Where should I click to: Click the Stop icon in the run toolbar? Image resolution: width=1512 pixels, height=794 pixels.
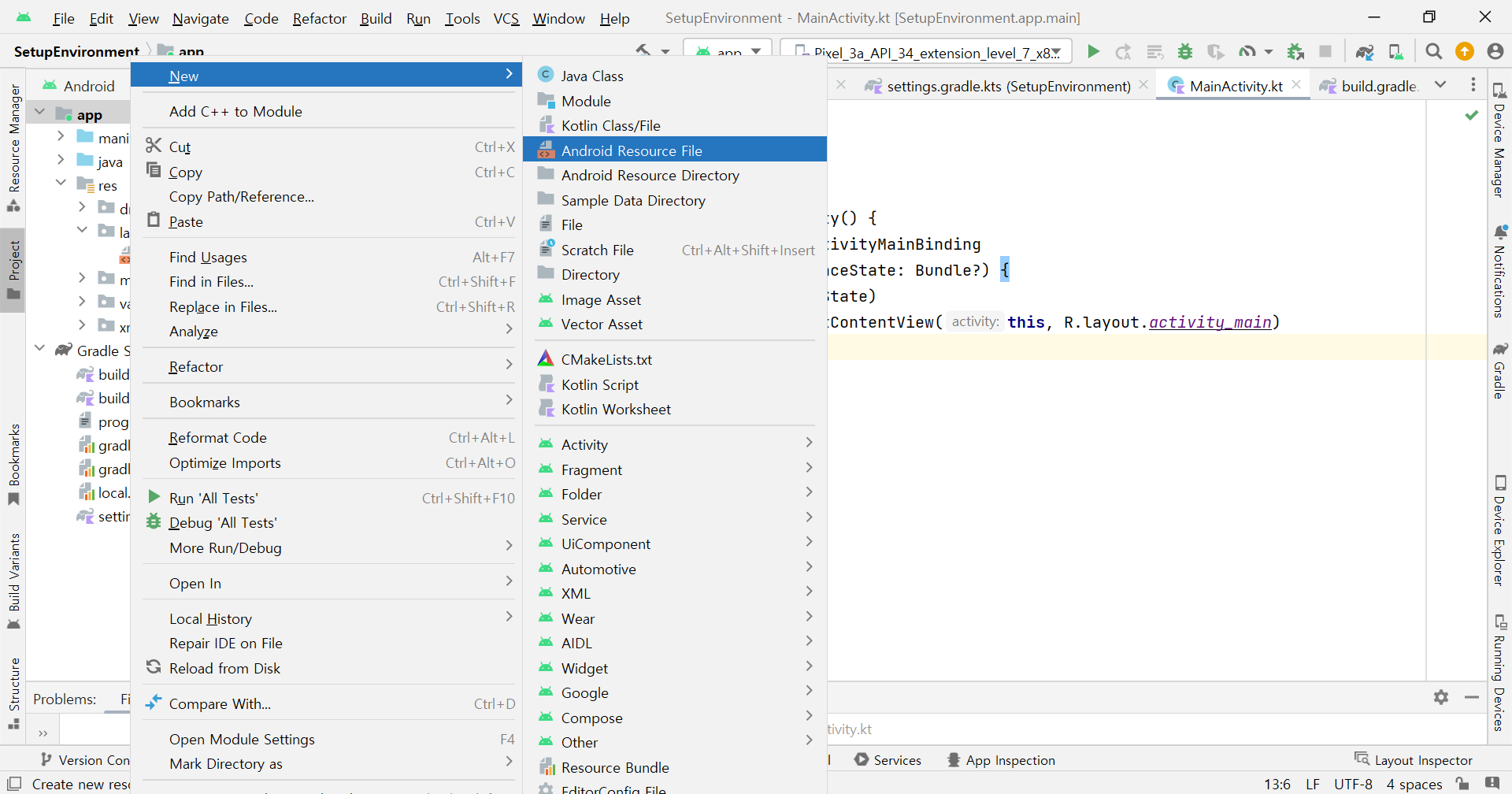click(x=1325, y=52)
